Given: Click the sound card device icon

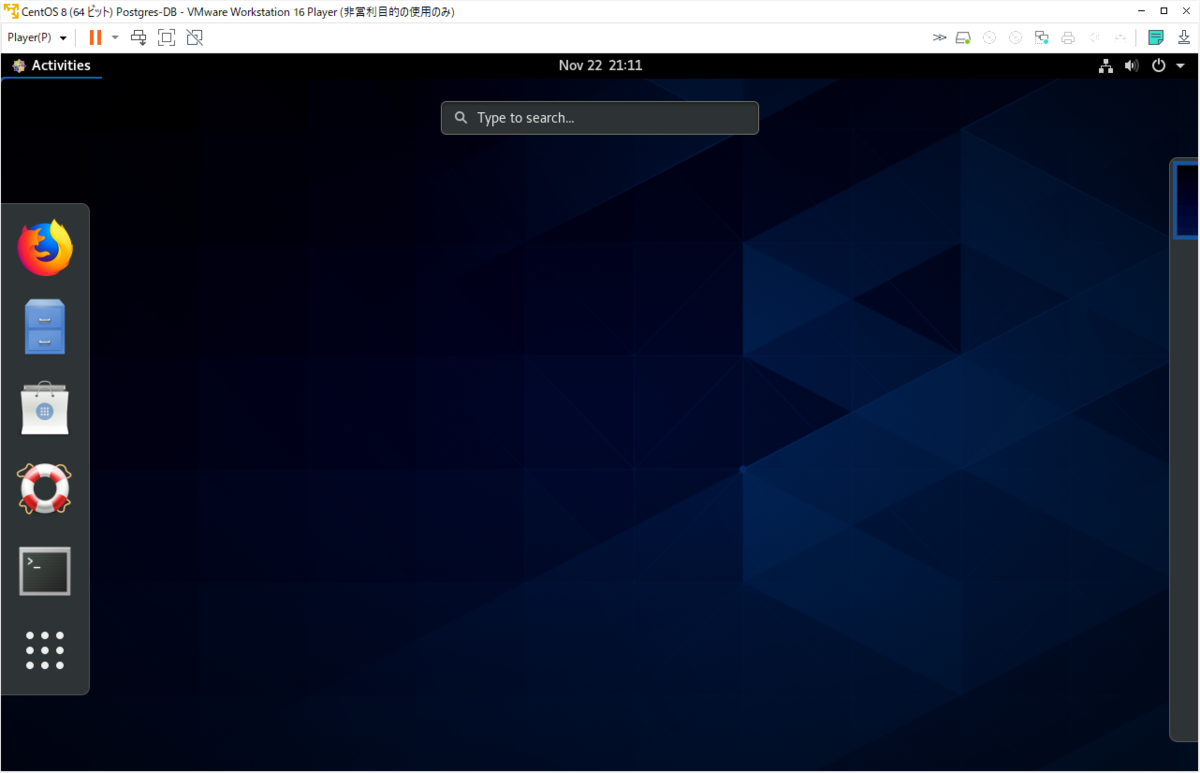Looking at the screenshot, I should point(1094,38).
